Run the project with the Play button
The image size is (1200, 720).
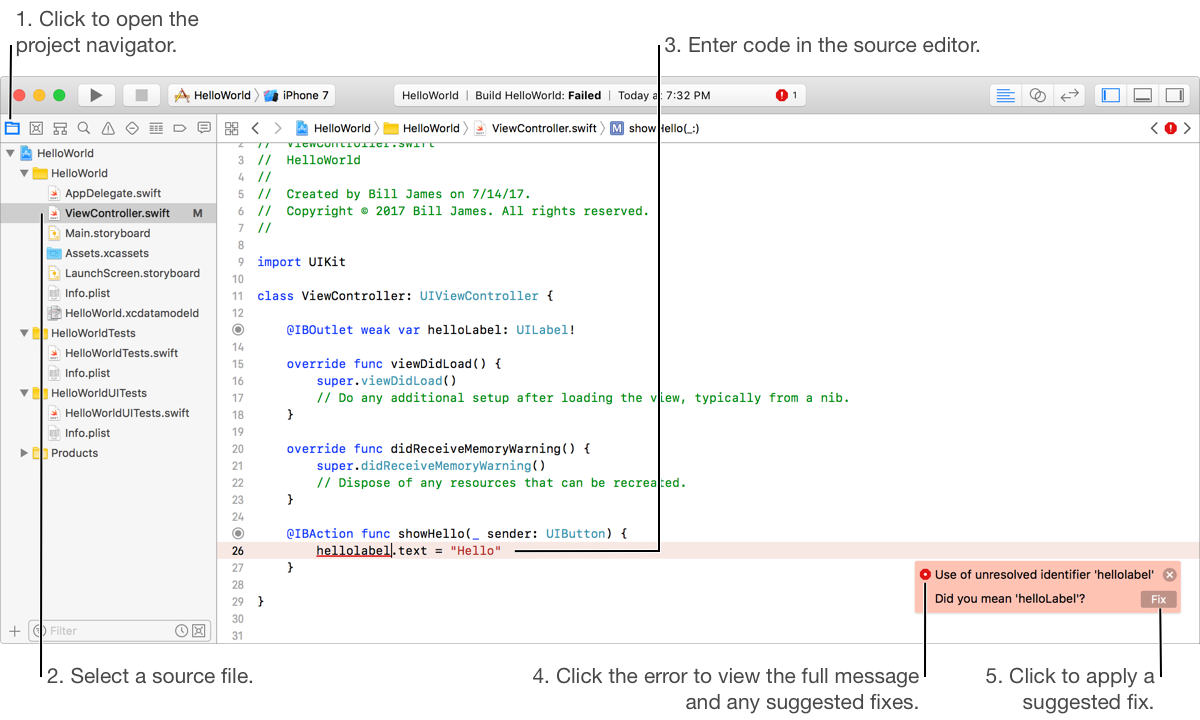tap(96, 95)
